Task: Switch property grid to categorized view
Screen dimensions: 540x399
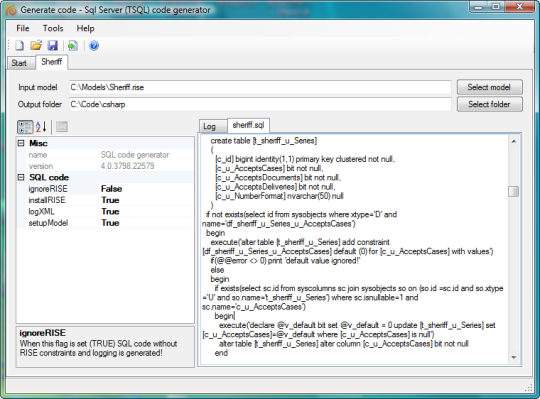Action: click(25, 127)
